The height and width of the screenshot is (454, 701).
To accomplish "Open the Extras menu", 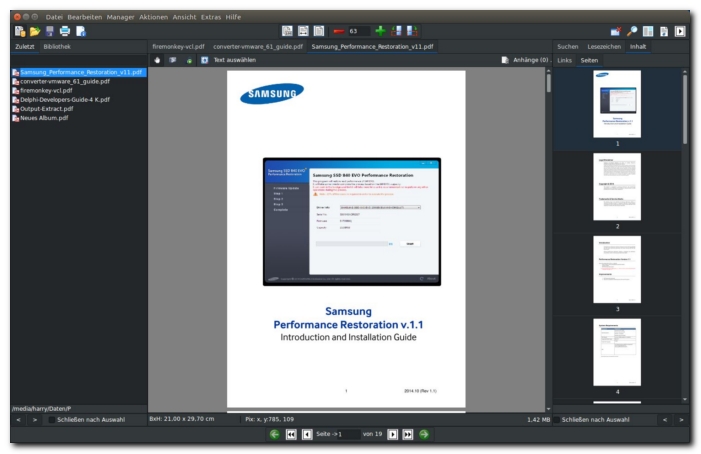I will tap(211, 17).
